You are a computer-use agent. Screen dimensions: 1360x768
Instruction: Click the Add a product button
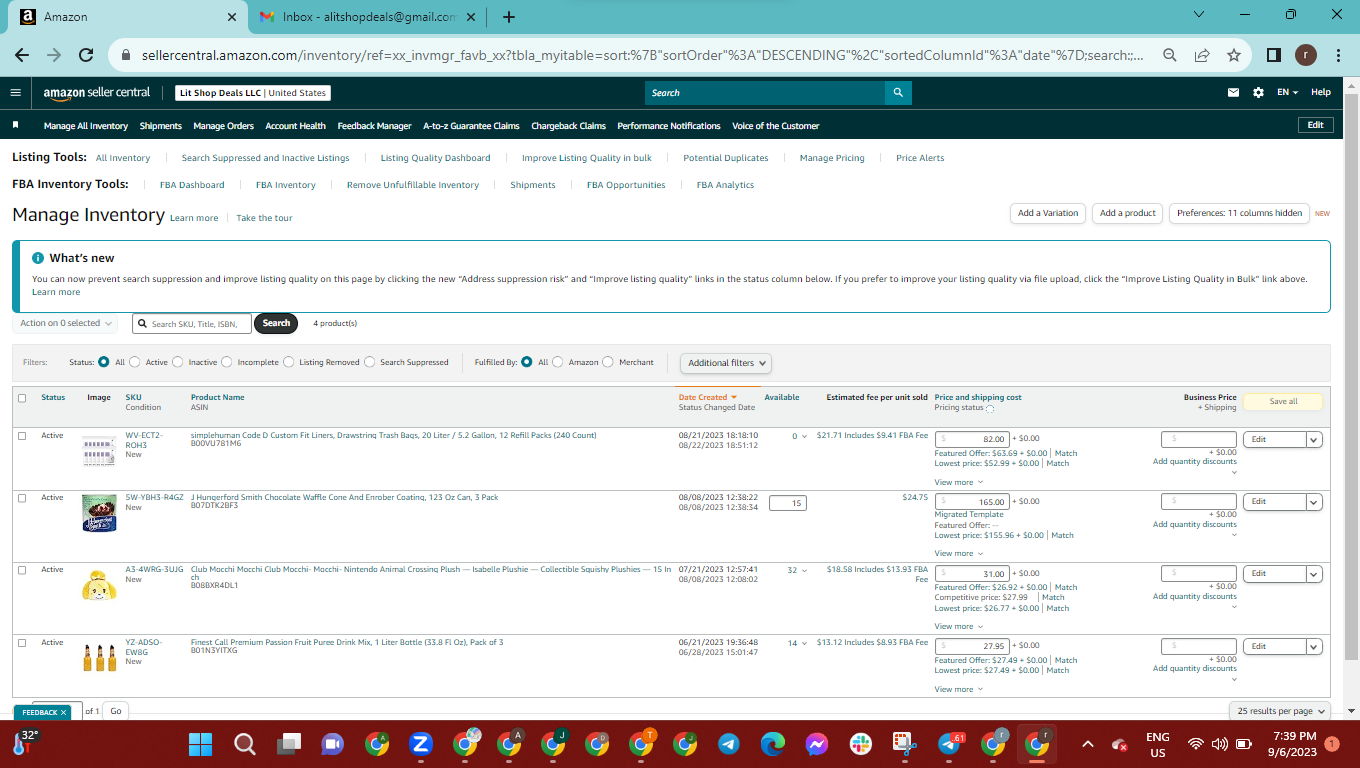[1128, 213]
